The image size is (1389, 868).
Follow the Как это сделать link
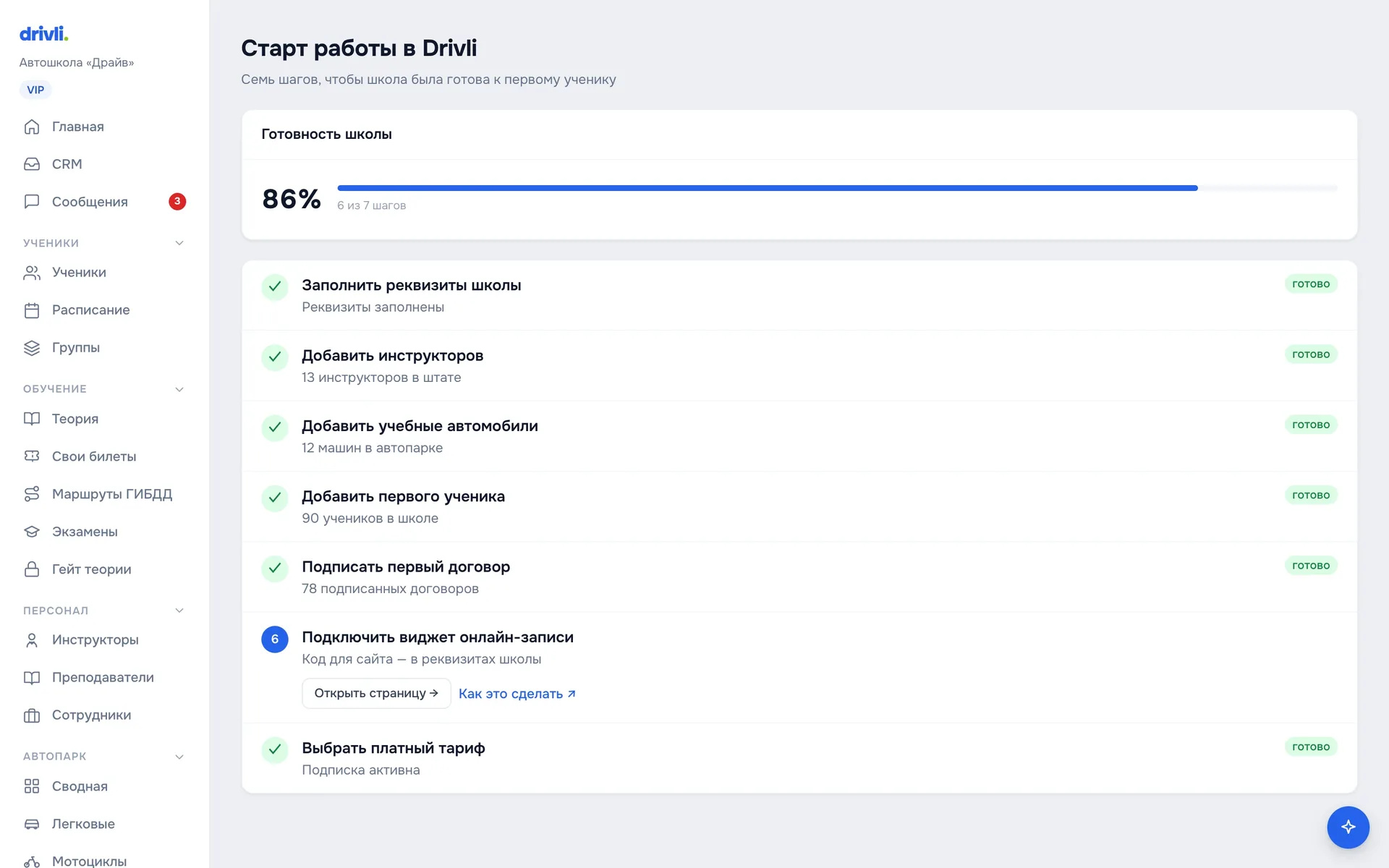[517, 694]
